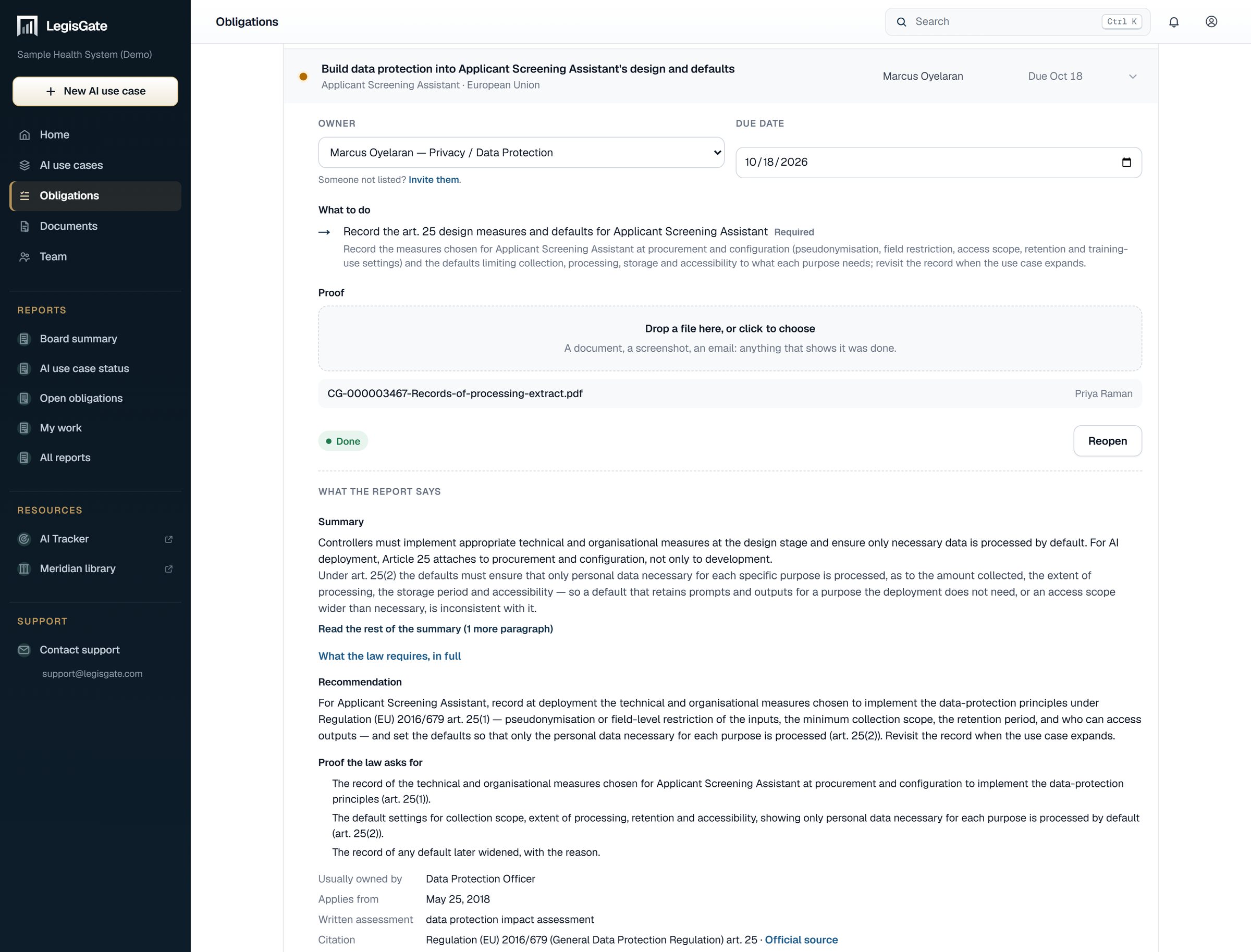
Task: Click the orange status dot of the obligation
Action: [303, 77]
